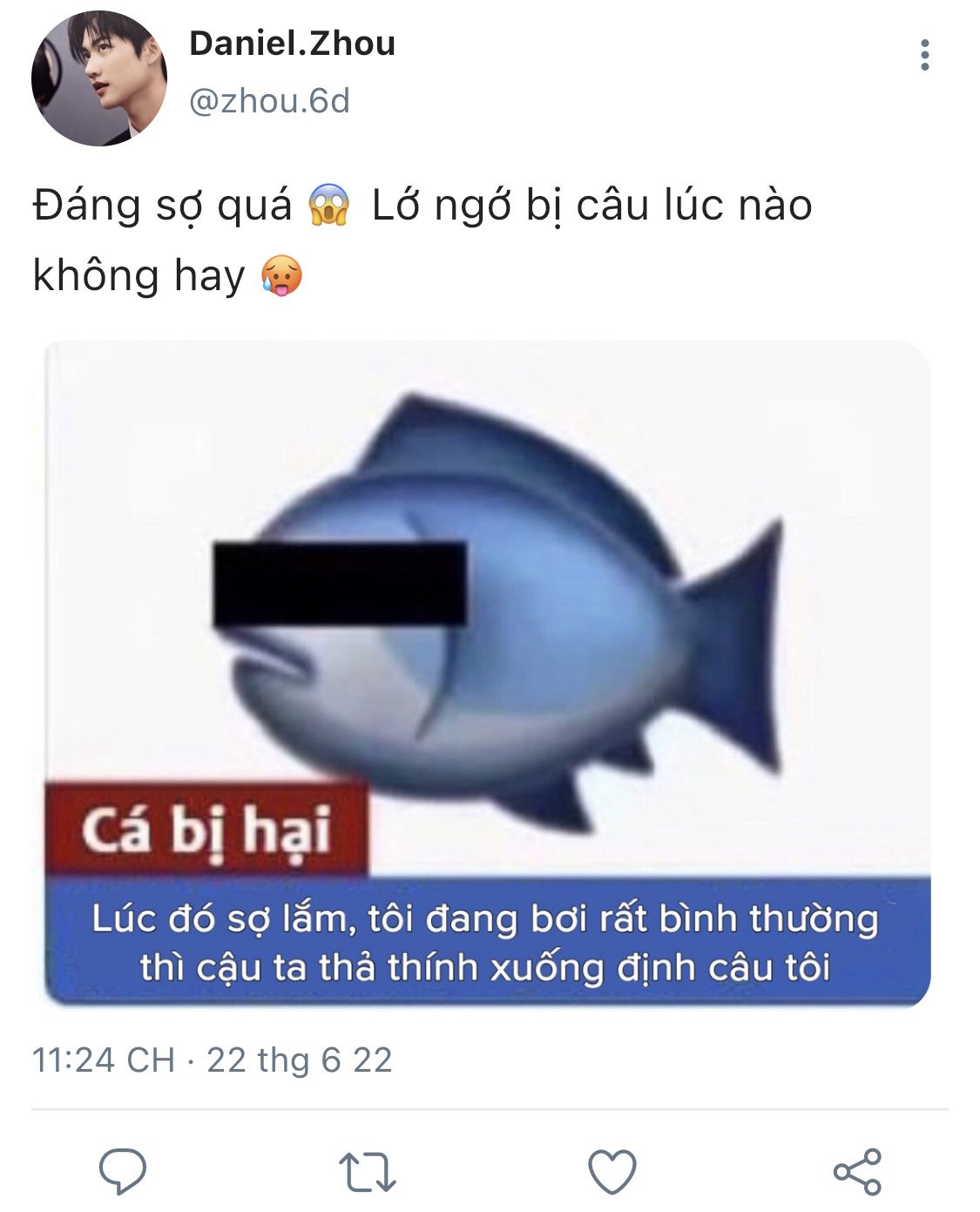Open the three-dot more options menu
Screen dimensions: 980x1212
point(924,55)
